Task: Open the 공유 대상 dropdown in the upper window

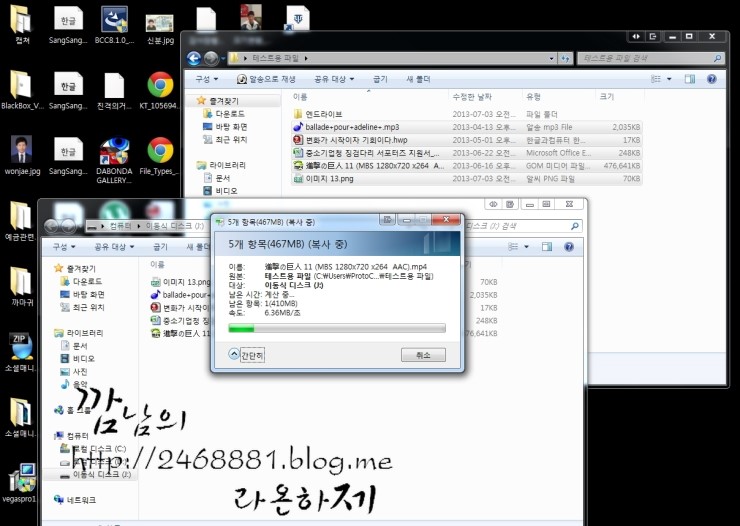Action: click(334, 79)
